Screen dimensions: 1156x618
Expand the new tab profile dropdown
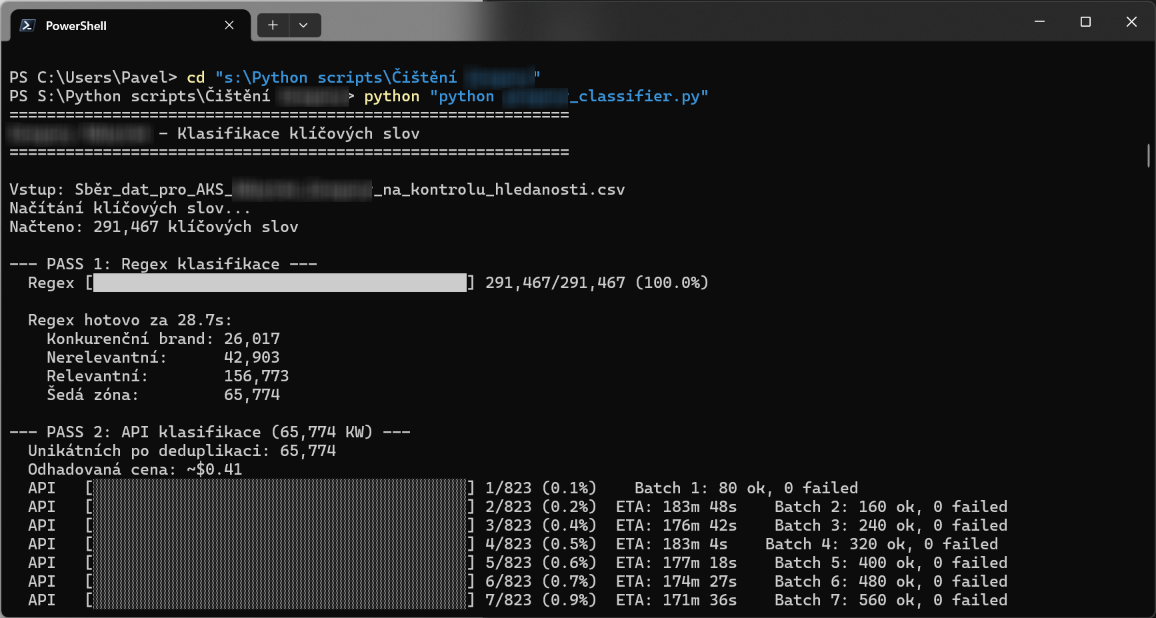tap(304, 25)
